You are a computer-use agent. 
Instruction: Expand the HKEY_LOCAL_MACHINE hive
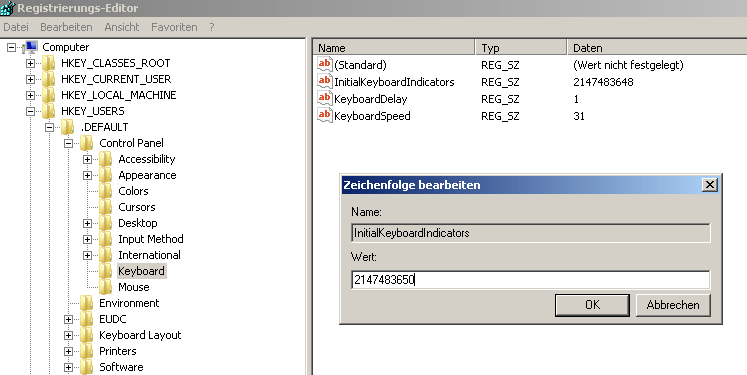30,95
